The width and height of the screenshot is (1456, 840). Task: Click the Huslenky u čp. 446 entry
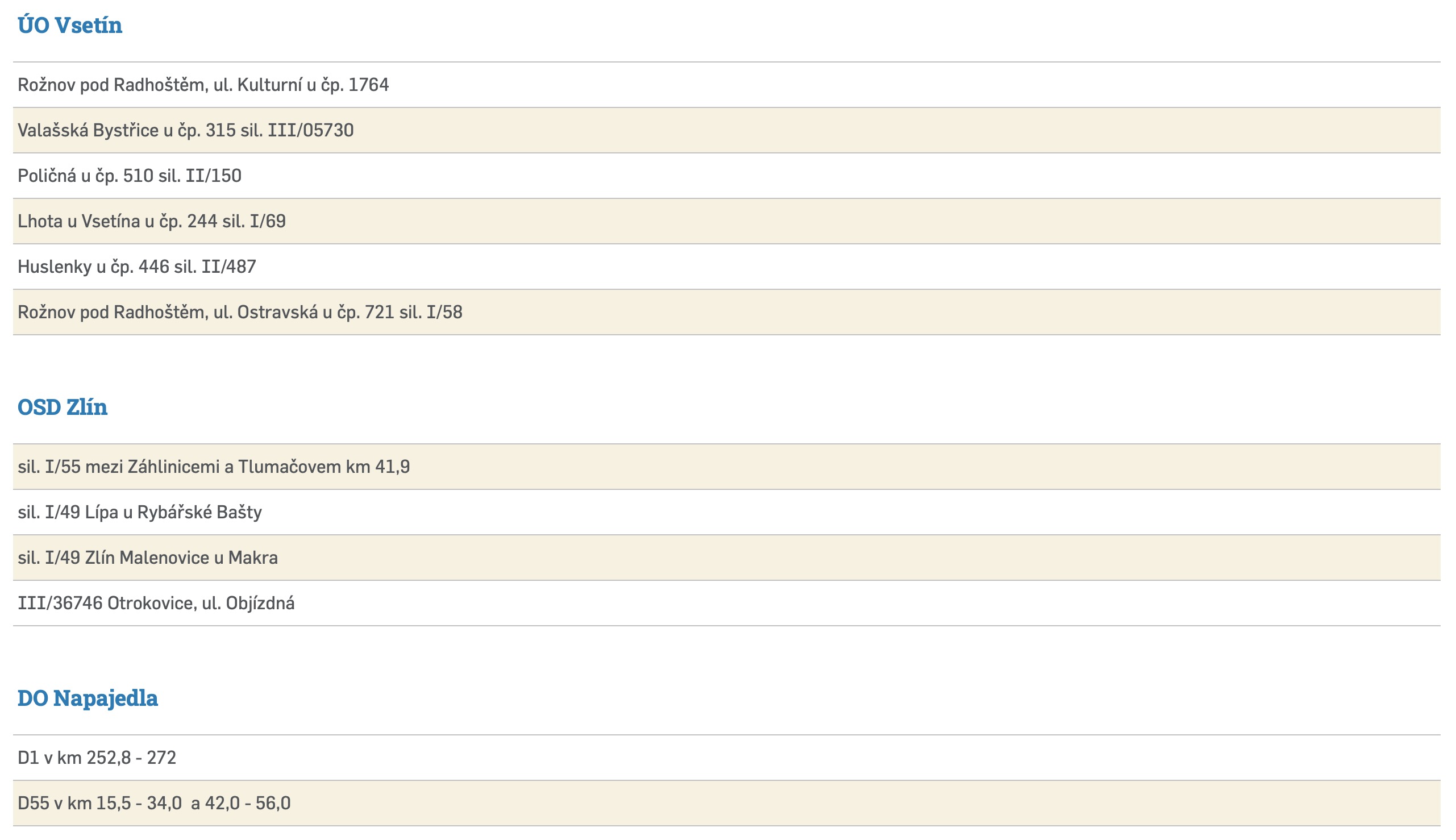click(137, 267)
